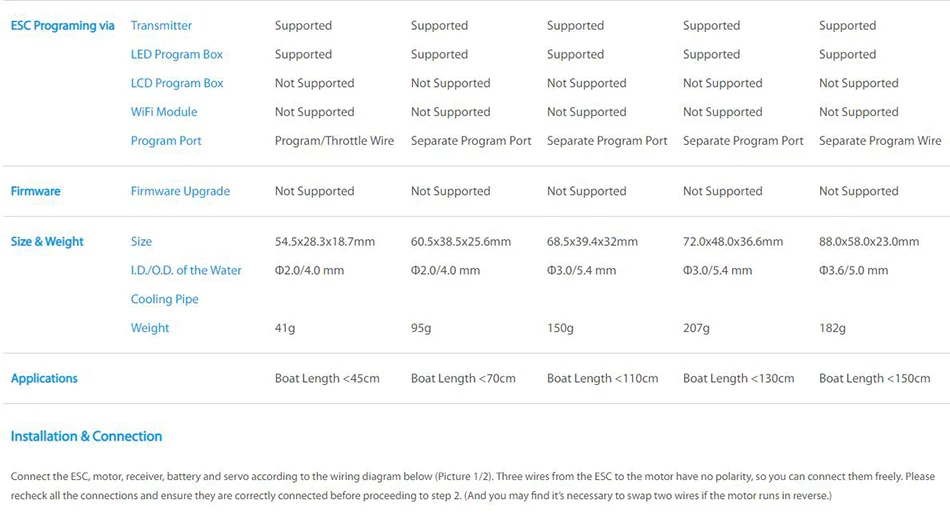This screenshot has width=950, height=520.
Task: Click Boat Length <45cm cell
Action: (327, 379)
